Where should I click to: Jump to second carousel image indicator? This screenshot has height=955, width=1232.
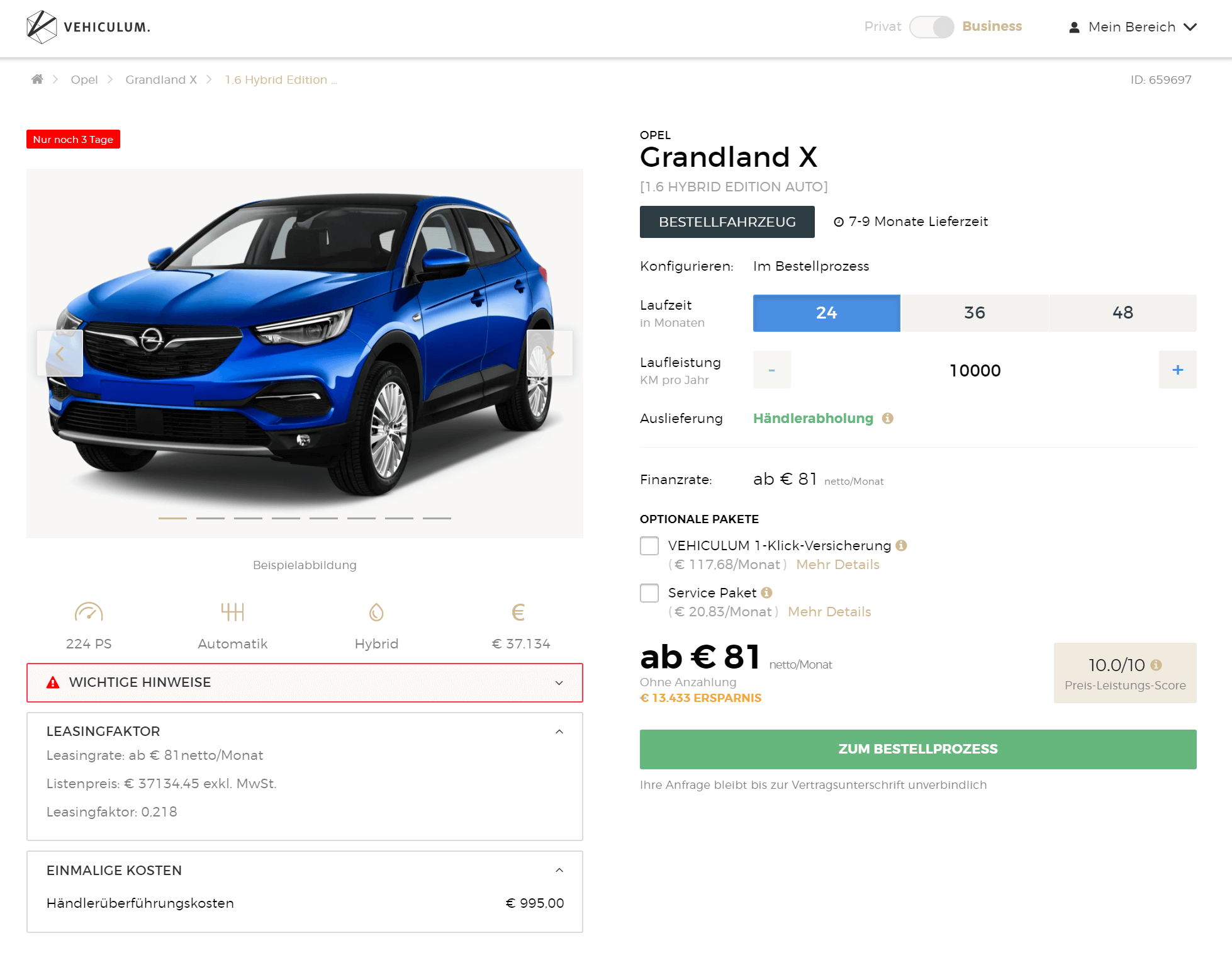[210, 518]
